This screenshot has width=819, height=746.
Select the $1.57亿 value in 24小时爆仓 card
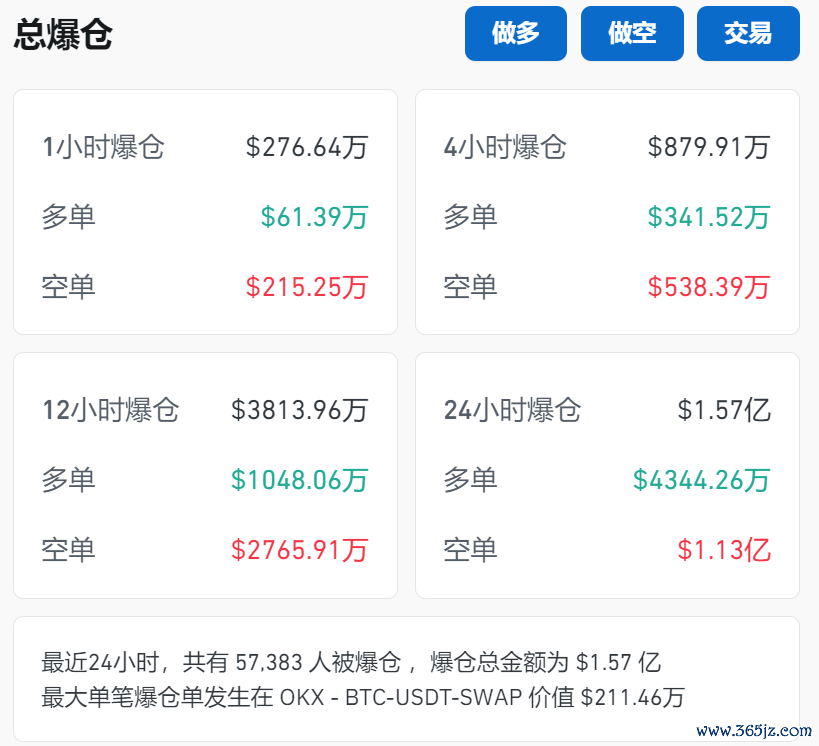click(x=724, y=410)
